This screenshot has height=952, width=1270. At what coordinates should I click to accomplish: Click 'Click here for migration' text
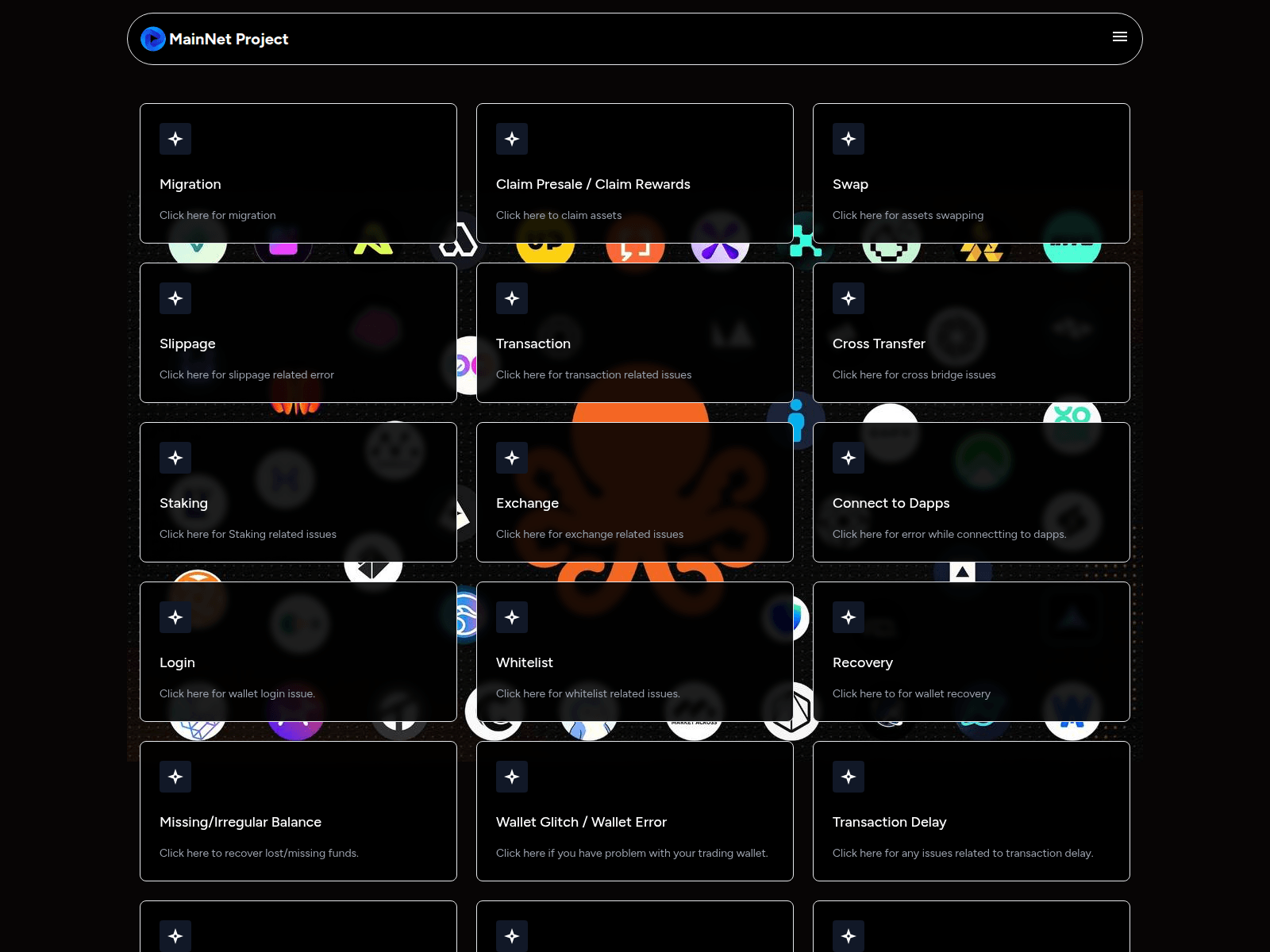pyautogui.click(x=217, y=215)
